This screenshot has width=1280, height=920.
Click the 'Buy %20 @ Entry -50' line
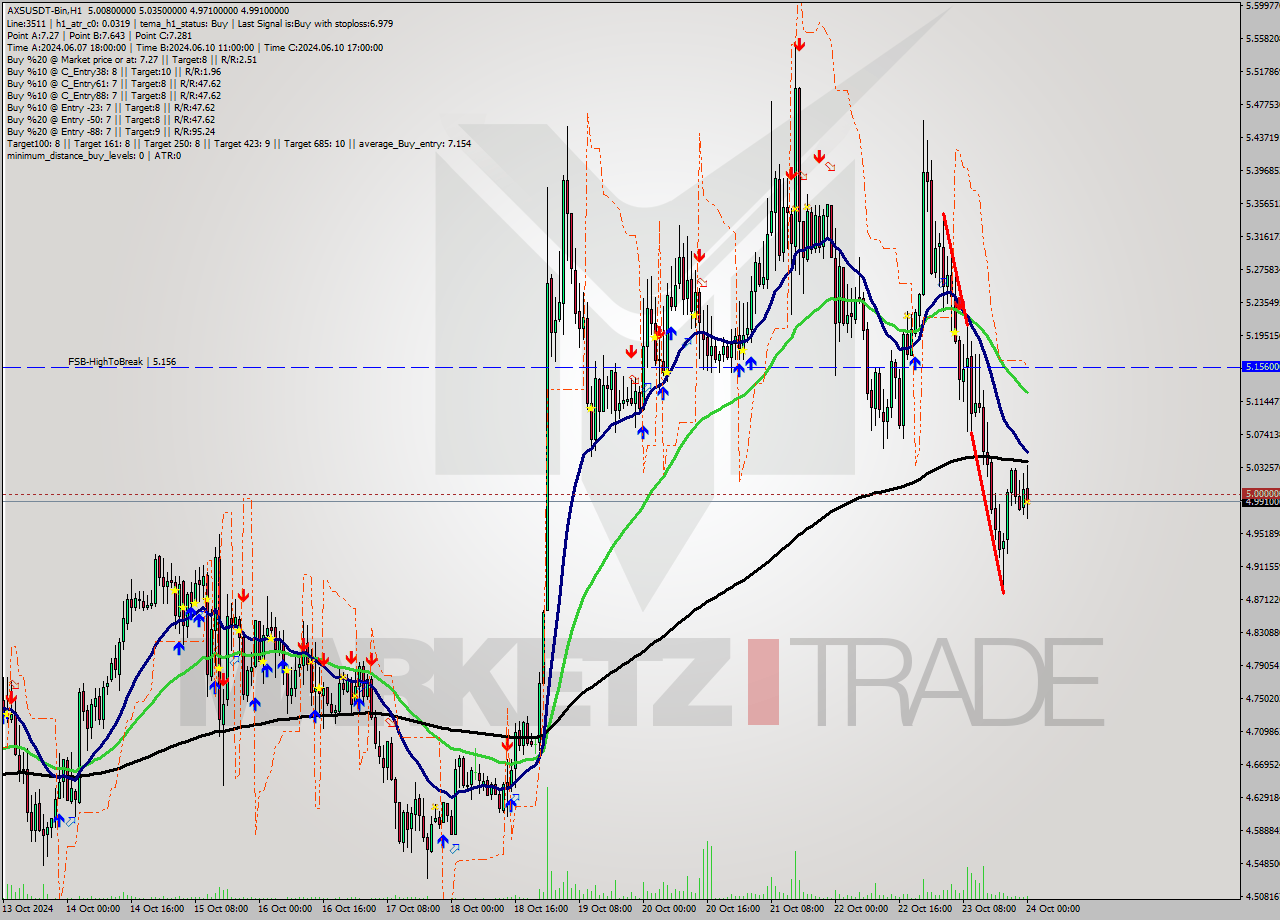click(x=110, y=120)
